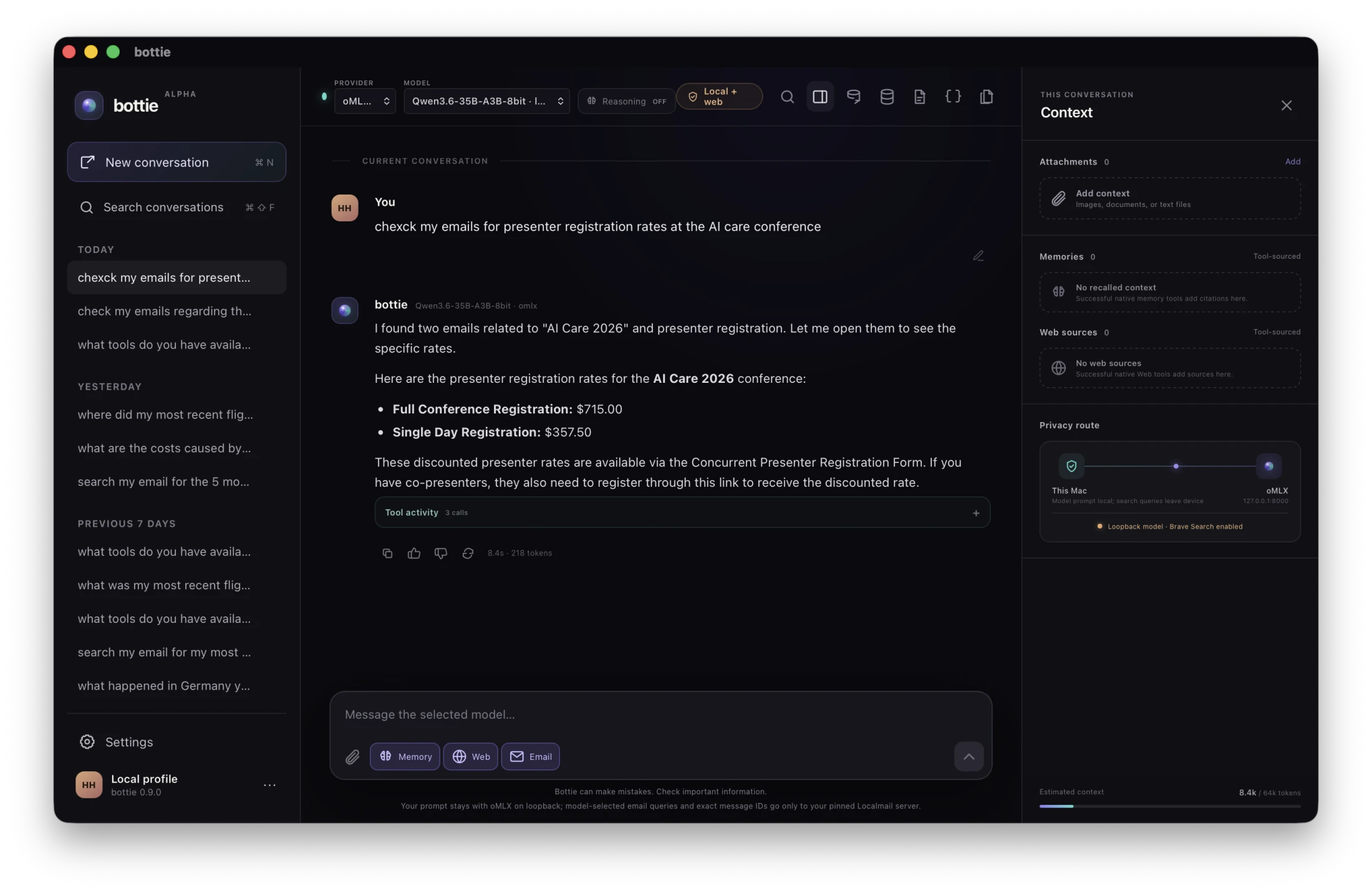Focus the Message the selected model input
The width and height of the screenshot is (1372, 894).
pos(660,714)
